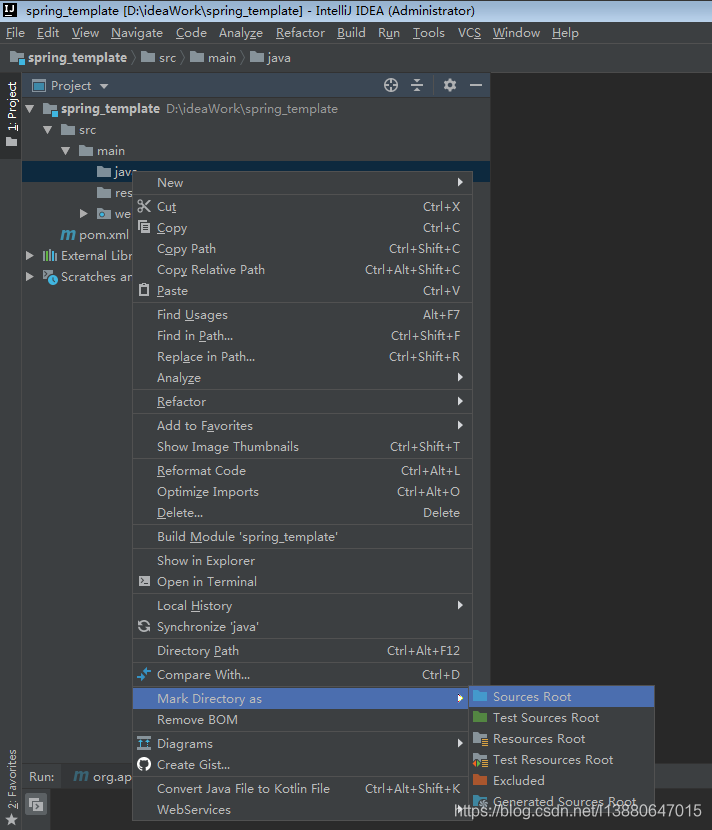
Task: Click the green Test Sources Root folder icon
Action: click(x=480, y=717)
